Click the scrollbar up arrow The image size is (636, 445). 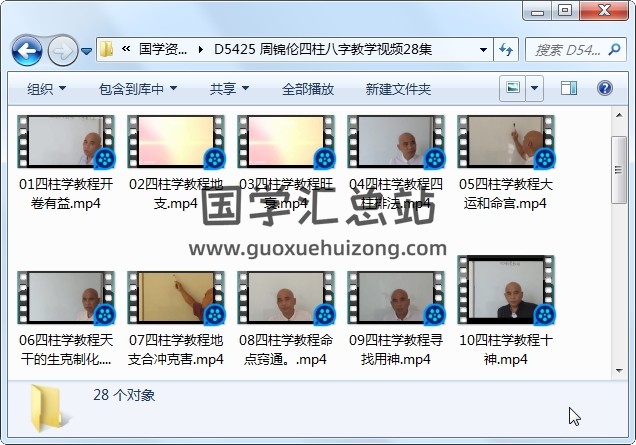pyautogui.click(x=619, y=116)
